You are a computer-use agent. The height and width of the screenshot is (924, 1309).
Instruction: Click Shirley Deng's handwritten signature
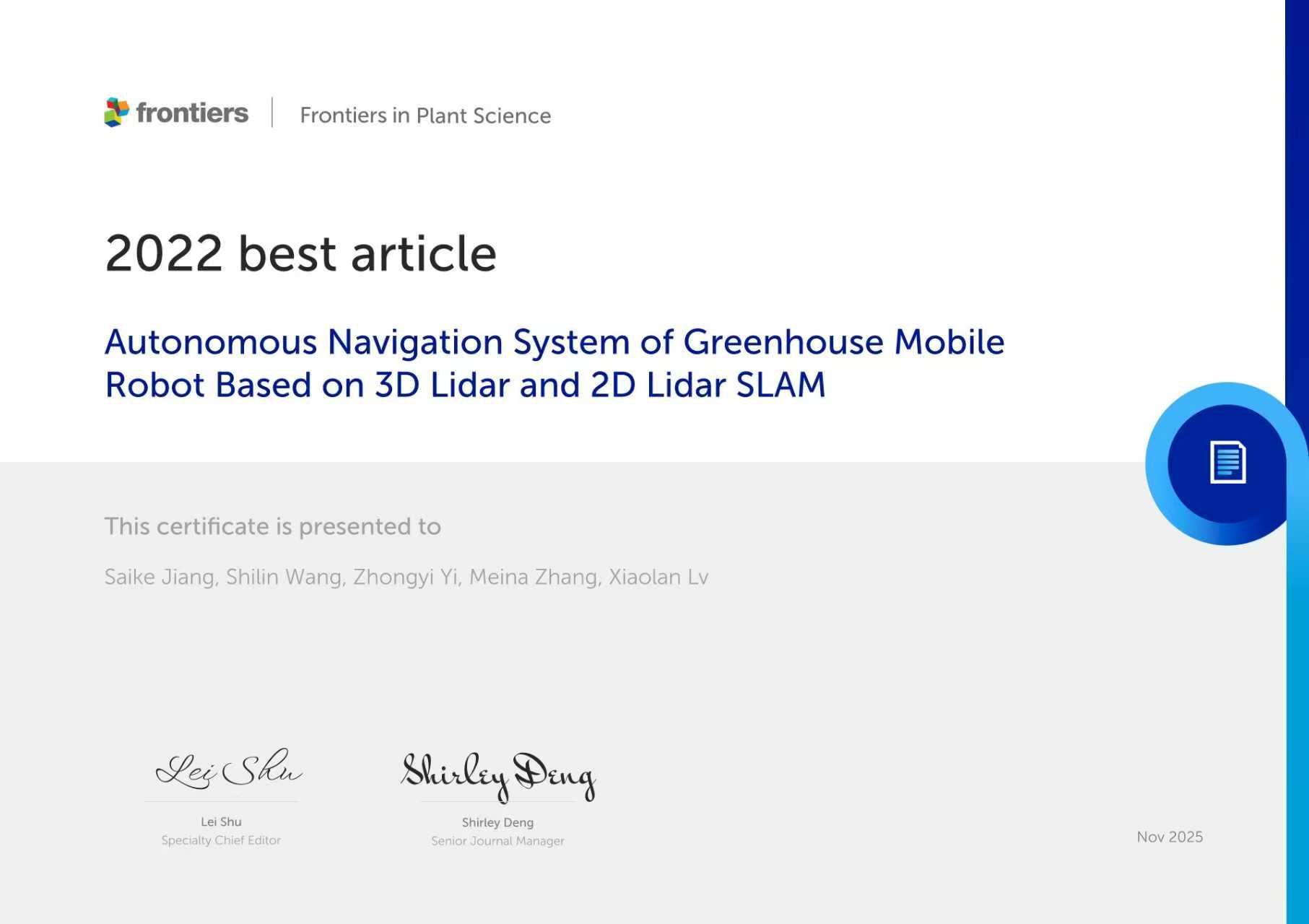tap(498, 775)
